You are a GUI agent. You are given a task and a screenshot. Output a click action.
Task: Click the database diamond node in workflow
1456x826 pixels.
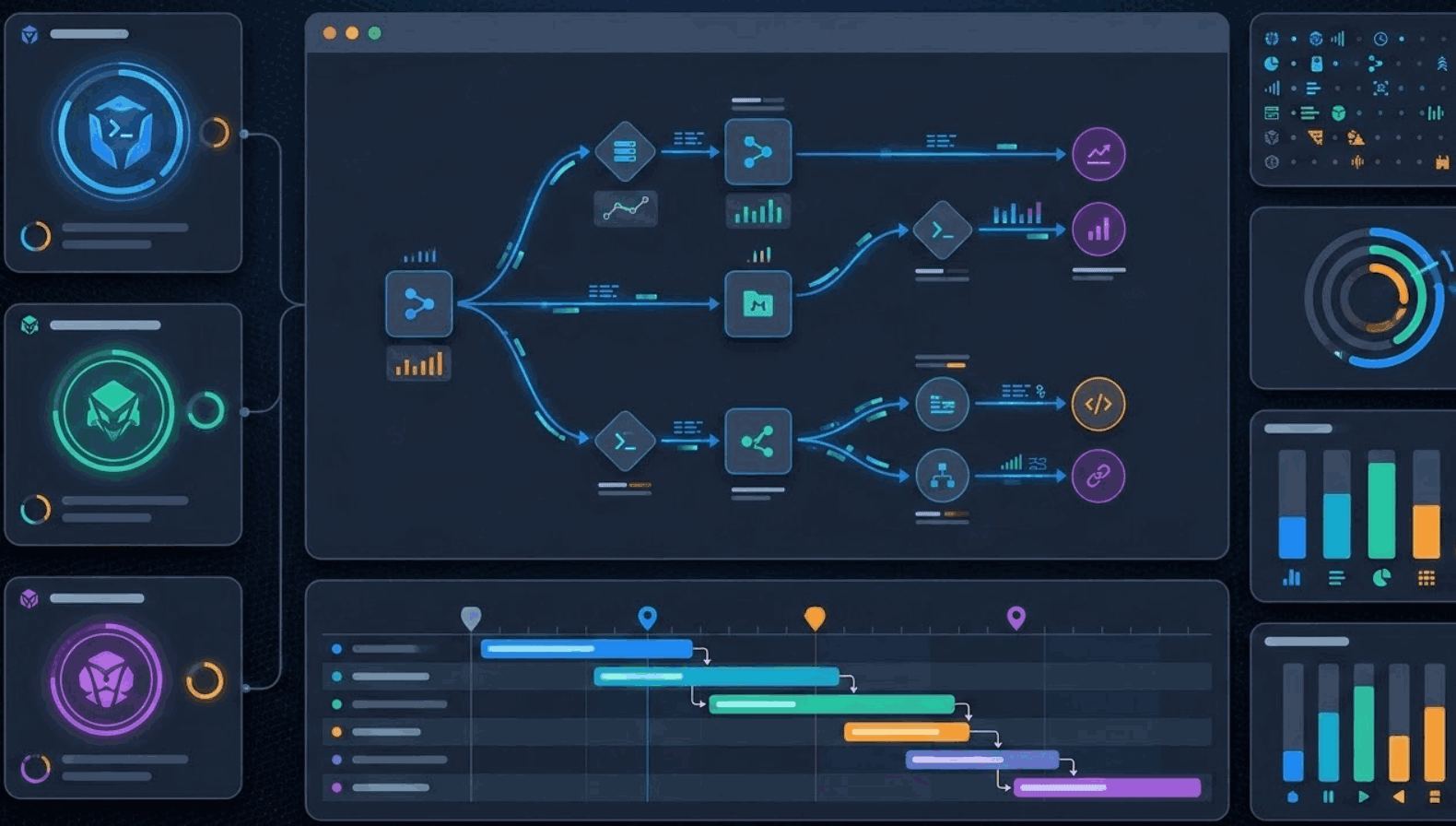coord(625,151)
